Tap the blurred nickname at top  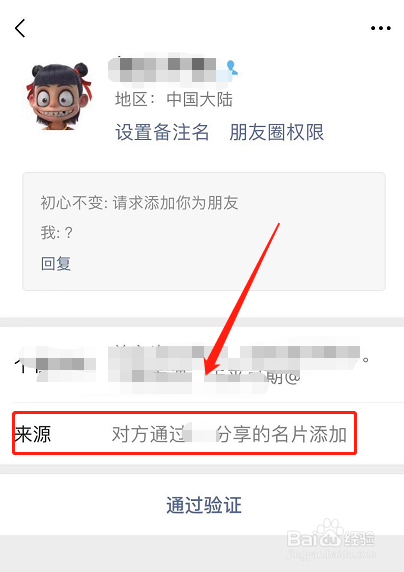(x=166, y=69)
